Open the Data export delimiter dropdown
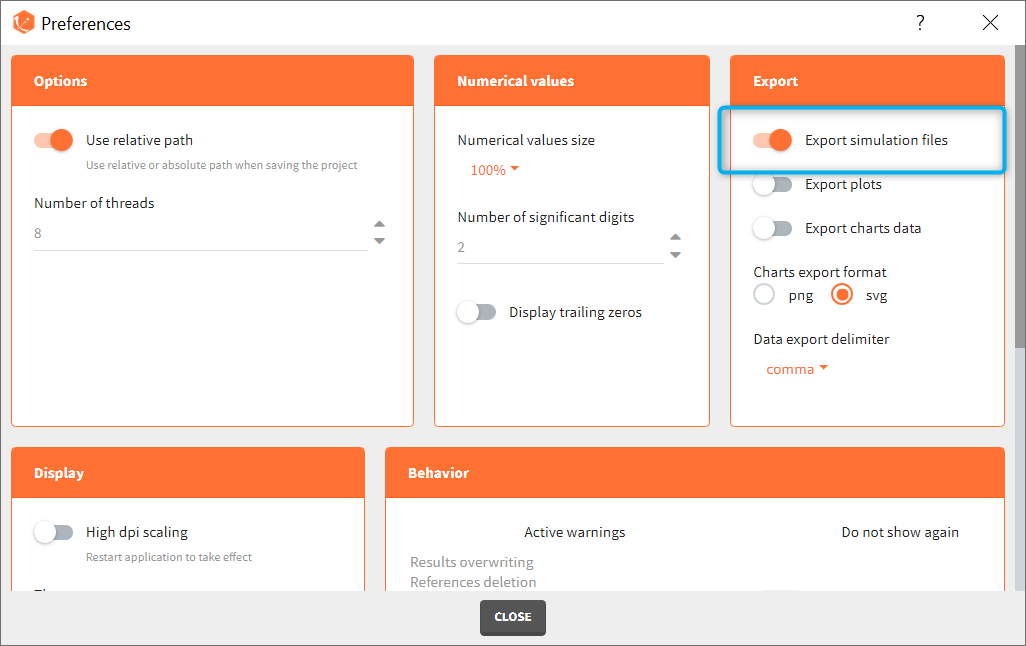The width and height of the screenshot is (1026, 646). 797,369
